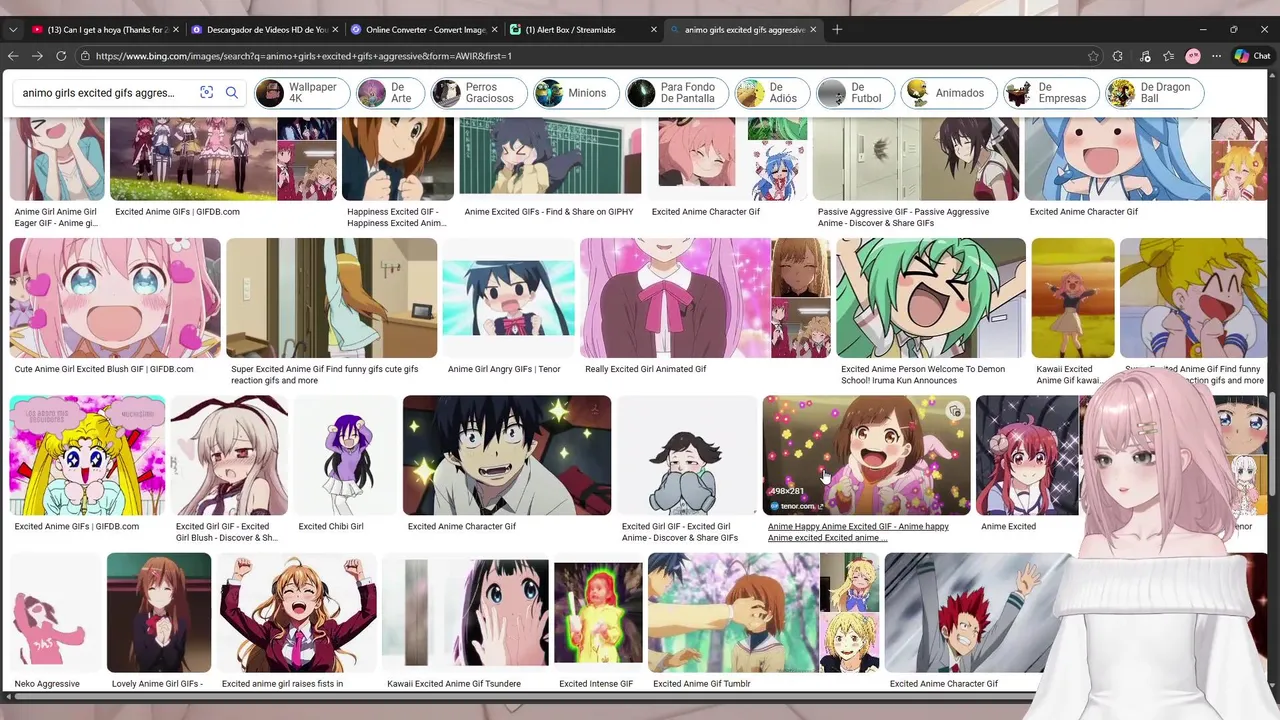Switch to Online Converter tab

pos(425,30)
